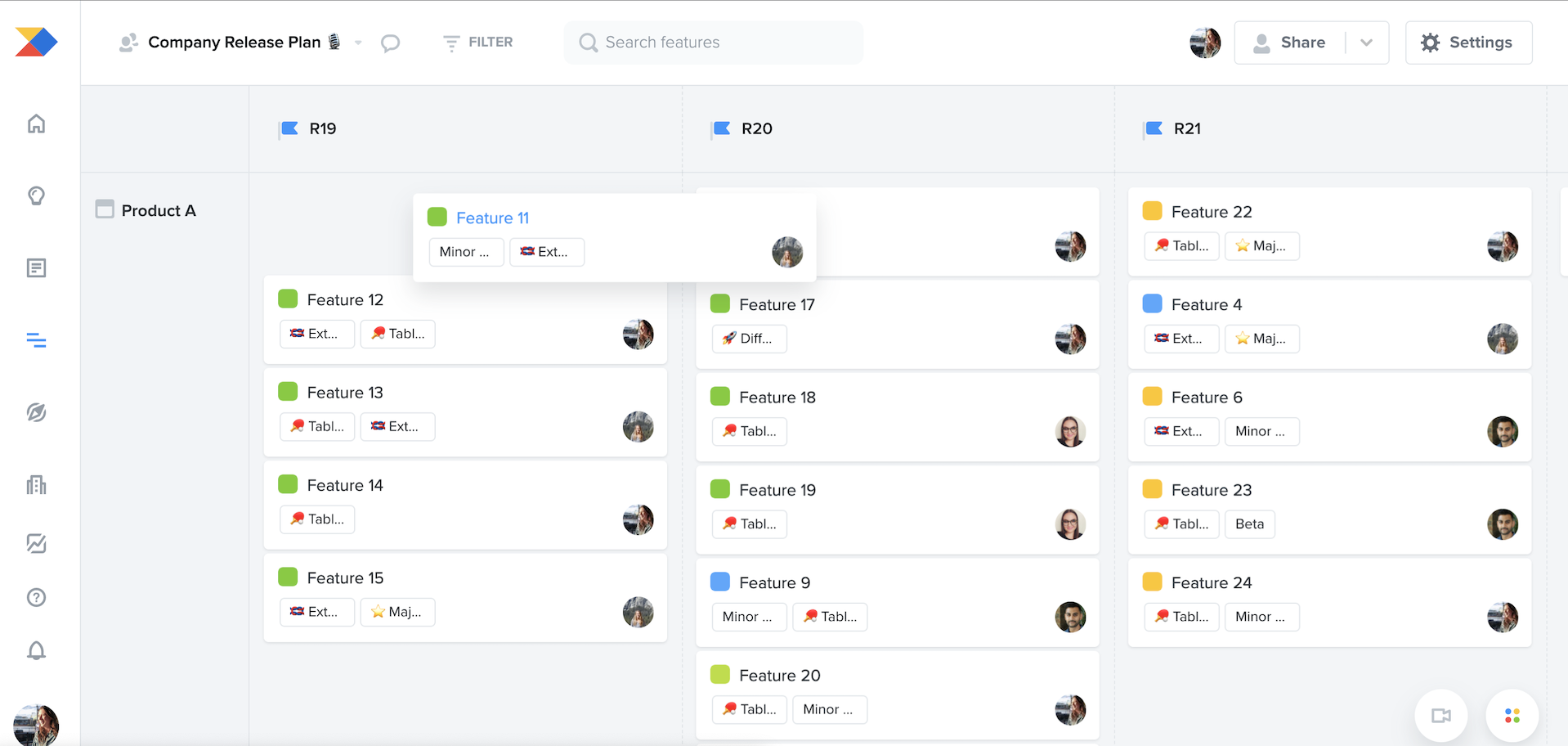Click the Product A row icon

pyautogui.click(x=105, y=209)
